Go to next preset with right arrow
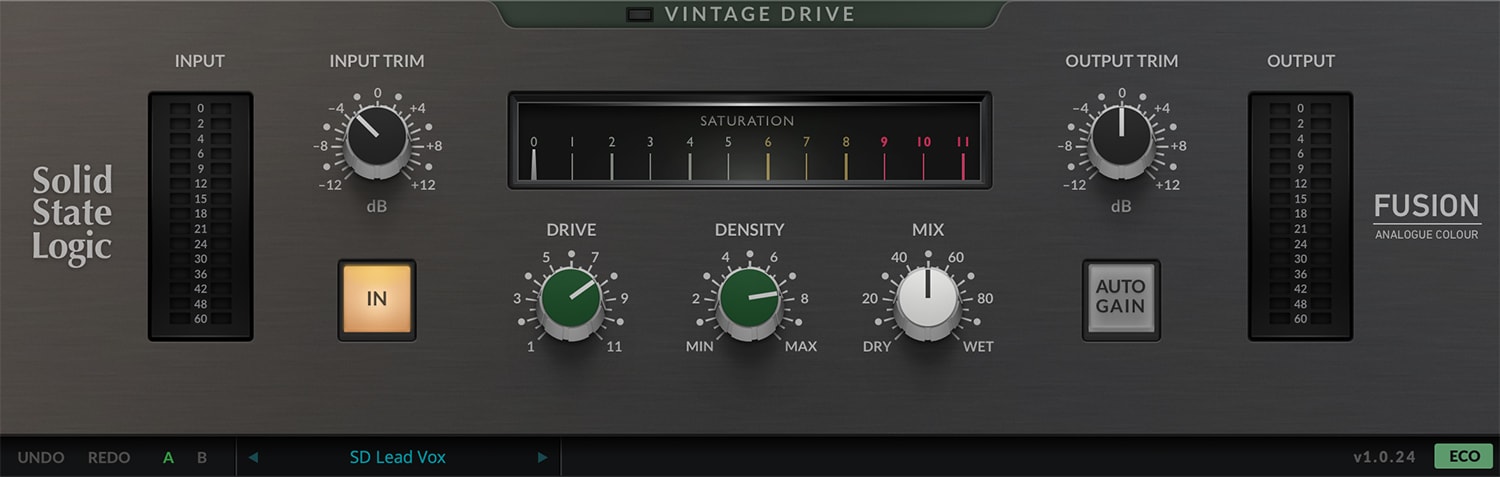The width and height of the screenshot is (1500, 477). pos(543,457)
